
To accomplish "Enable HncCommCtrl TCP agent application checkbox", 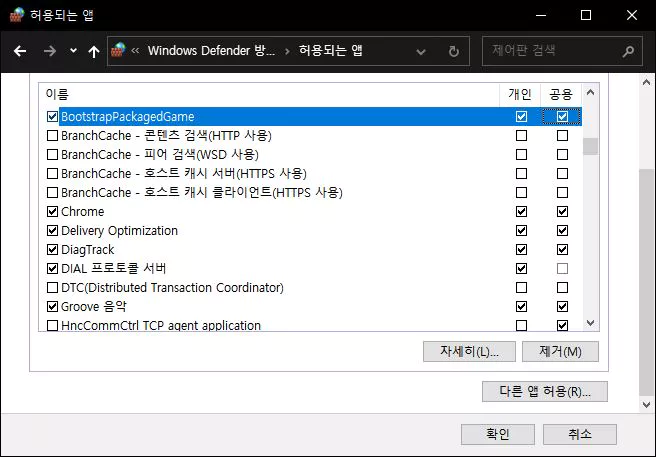I will 52,326.
